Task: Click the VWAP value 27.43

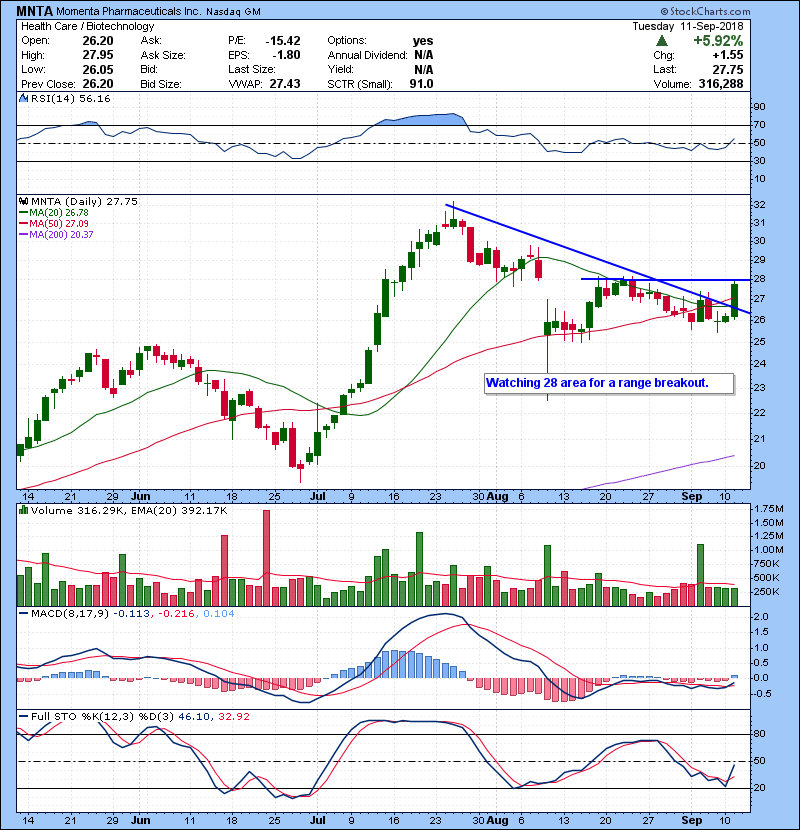Action: (x=285, y=84)
